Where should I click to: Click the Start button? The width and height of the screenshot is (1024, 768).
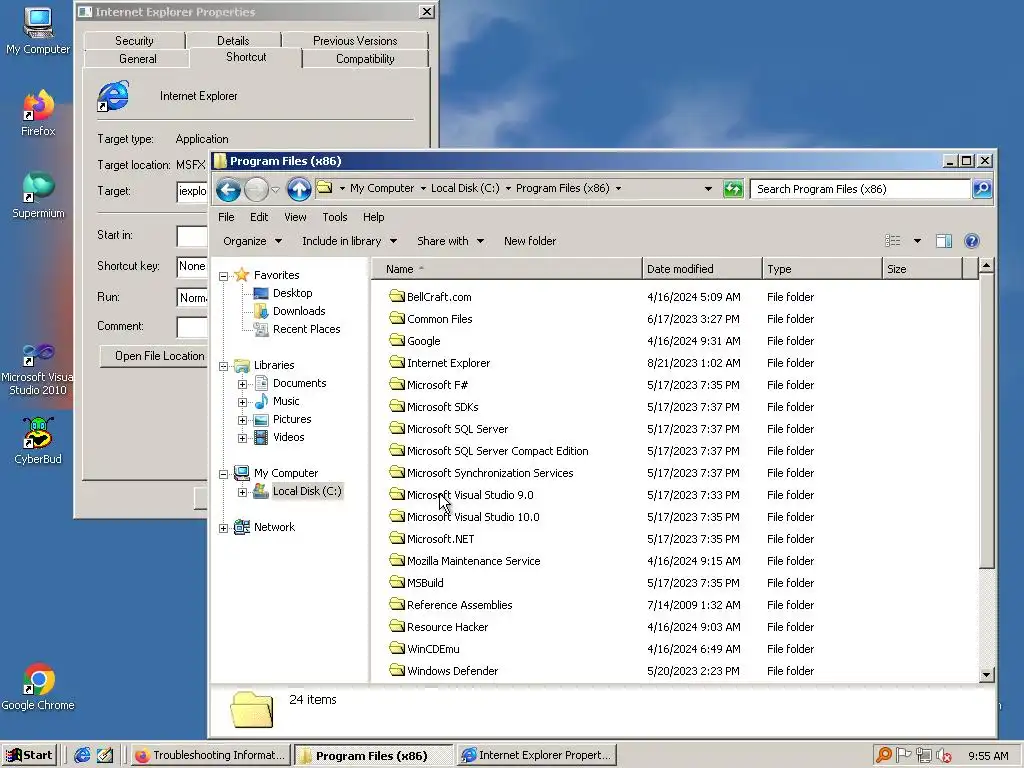(x=29, y=756)
